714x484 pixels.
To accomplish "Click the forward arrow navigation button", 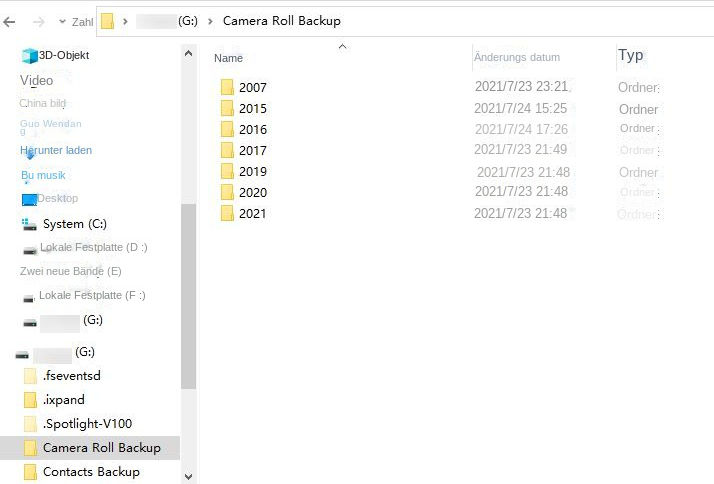I will (39, 21).
